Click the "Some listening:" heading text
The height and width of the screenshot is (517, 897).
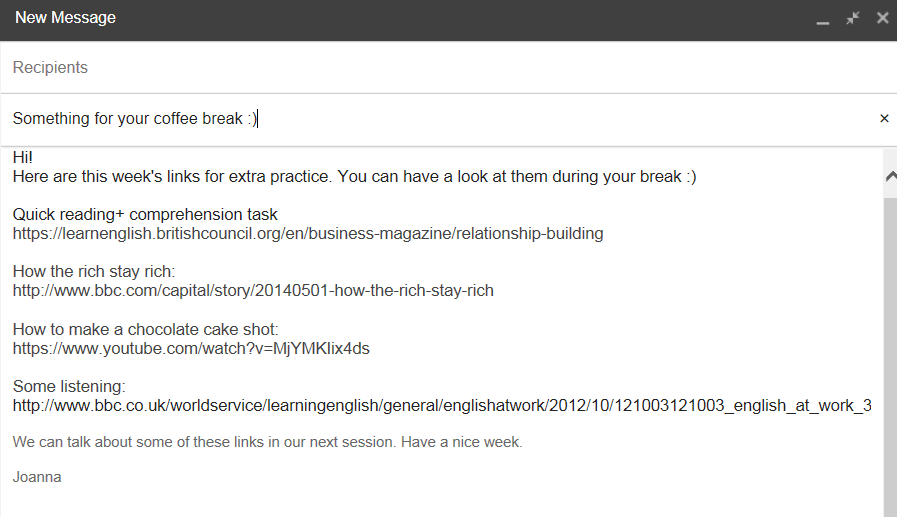point(68,387)
